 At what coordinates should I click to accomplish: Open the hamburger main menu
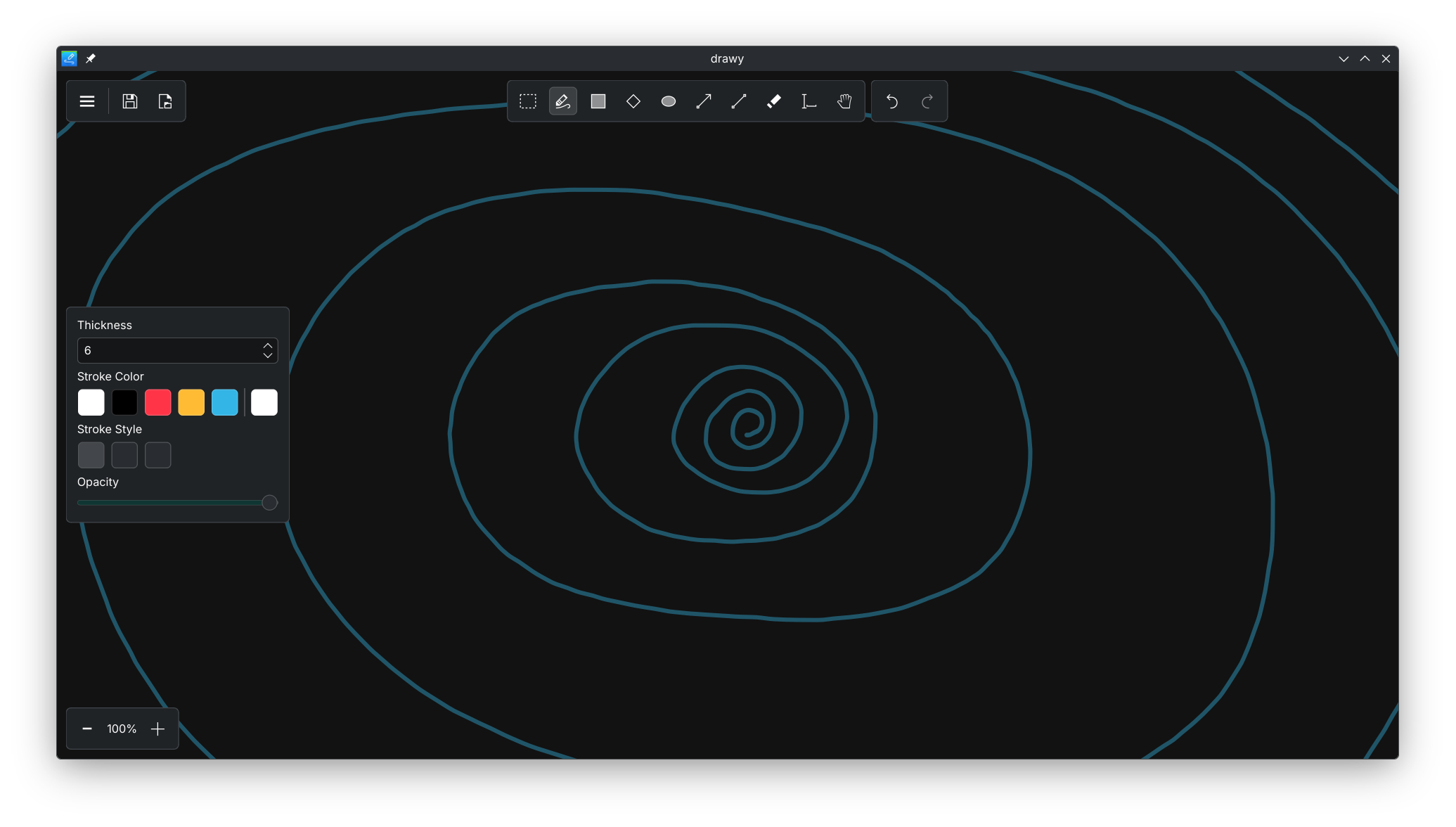click(87, 101)
